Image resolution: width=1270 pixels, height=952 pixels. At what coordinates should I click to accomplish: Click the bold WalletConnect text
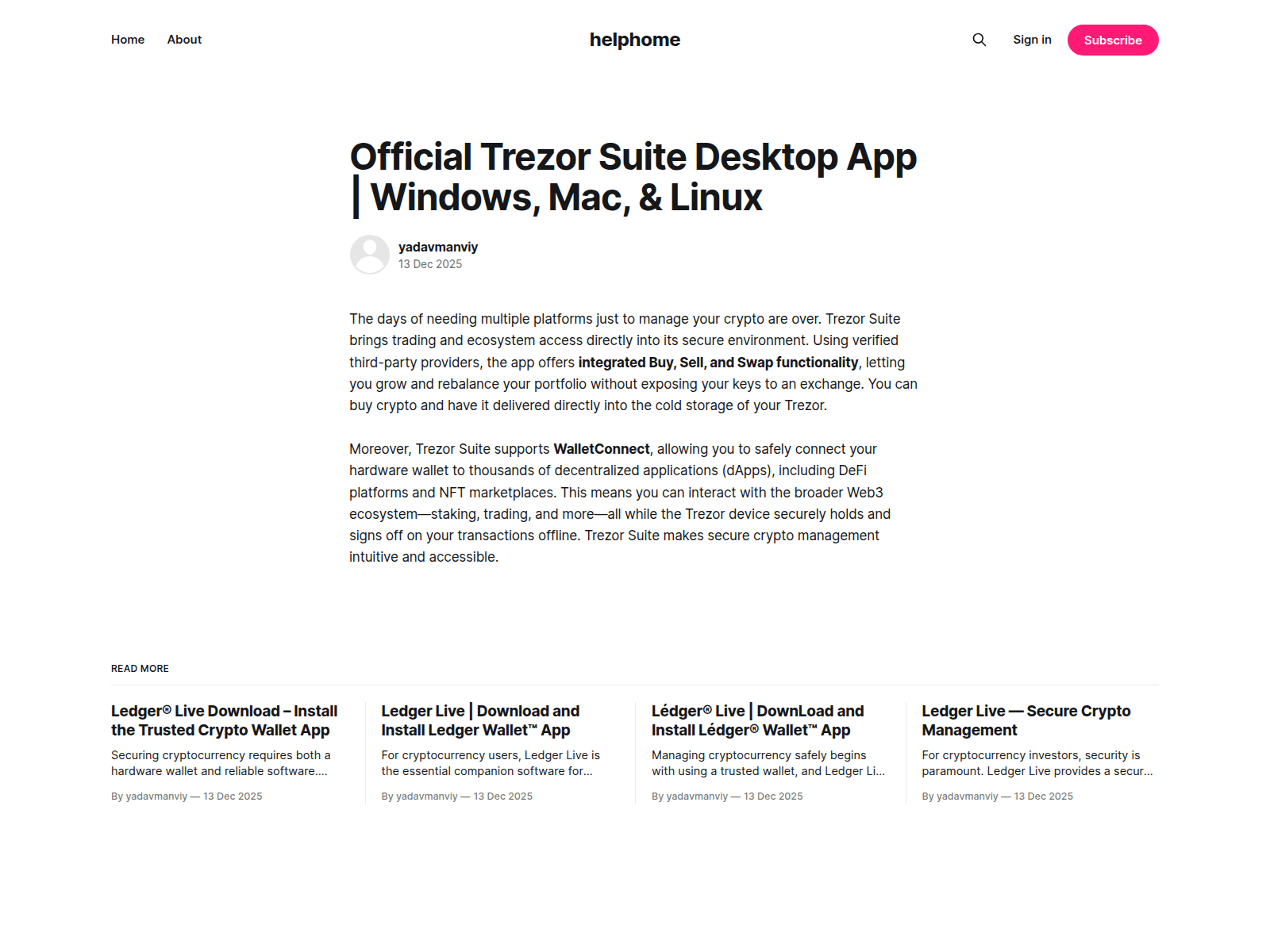click(x=602, y=449)
